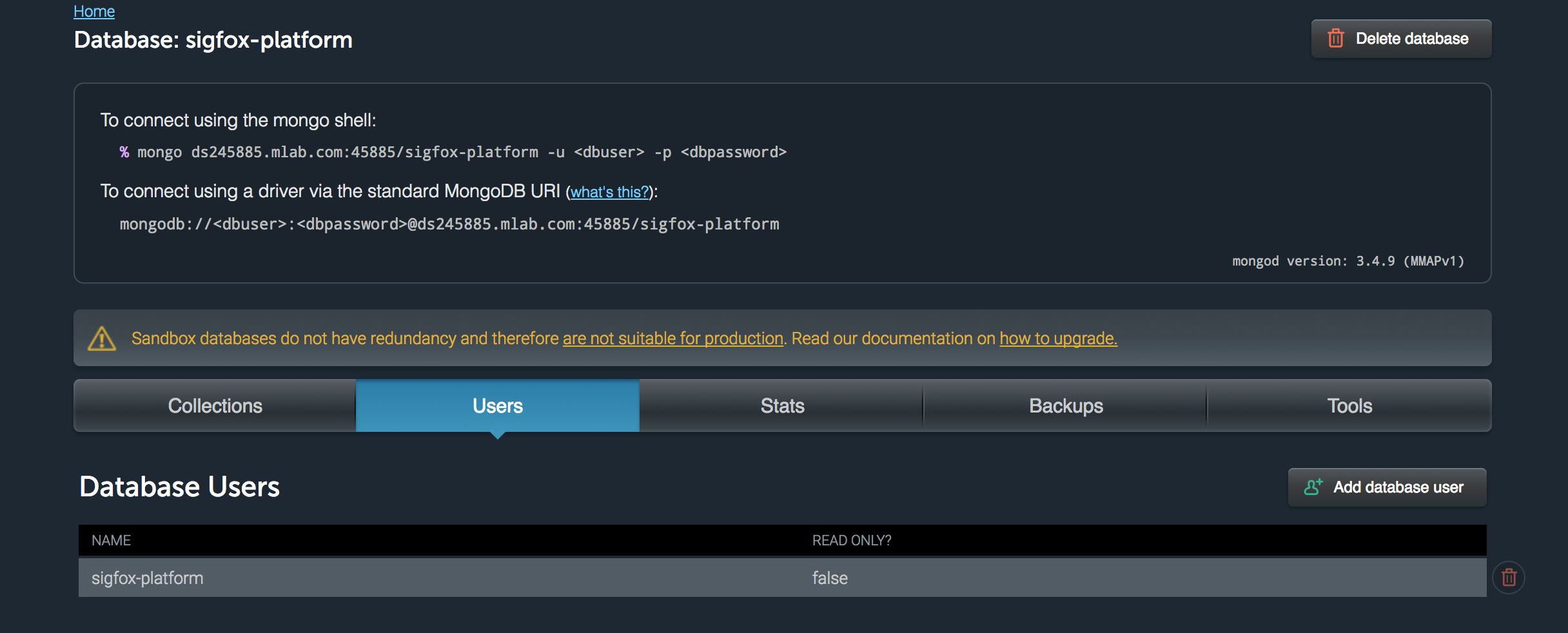Click the warning triangle icon in the sandbox notice

[x=102, y=338]
